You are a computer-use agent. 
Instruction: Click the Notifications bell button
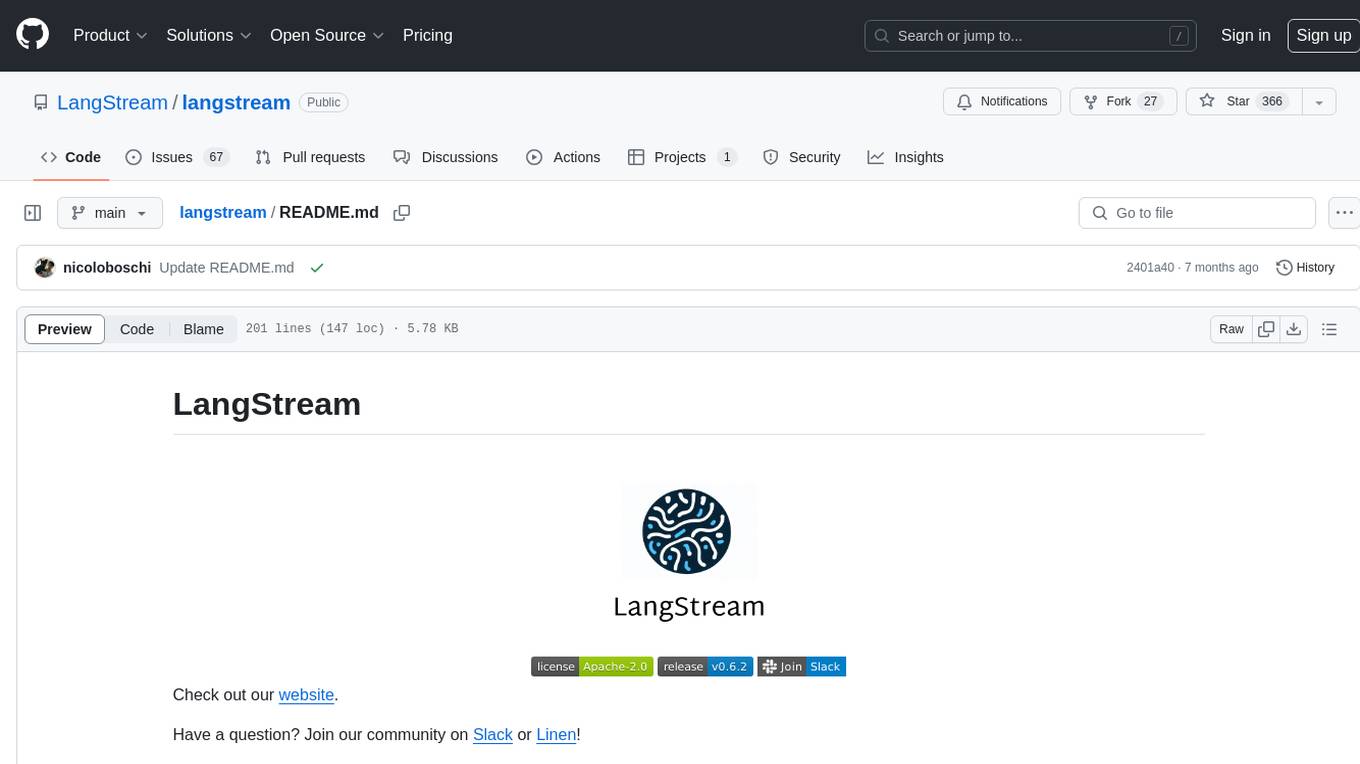pos(1002,102)
